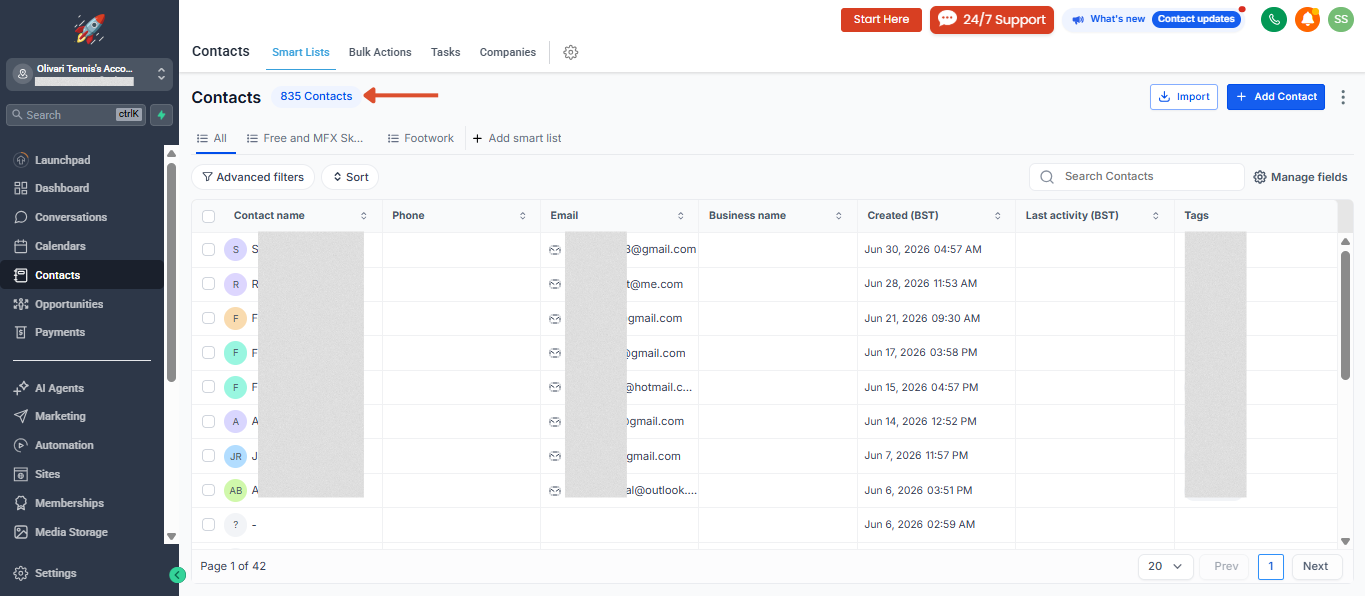Open the Companies tab
Image resolution: width=1365 pixels, height=596 pixels.
pyautogui.click(x=508, y=52)
